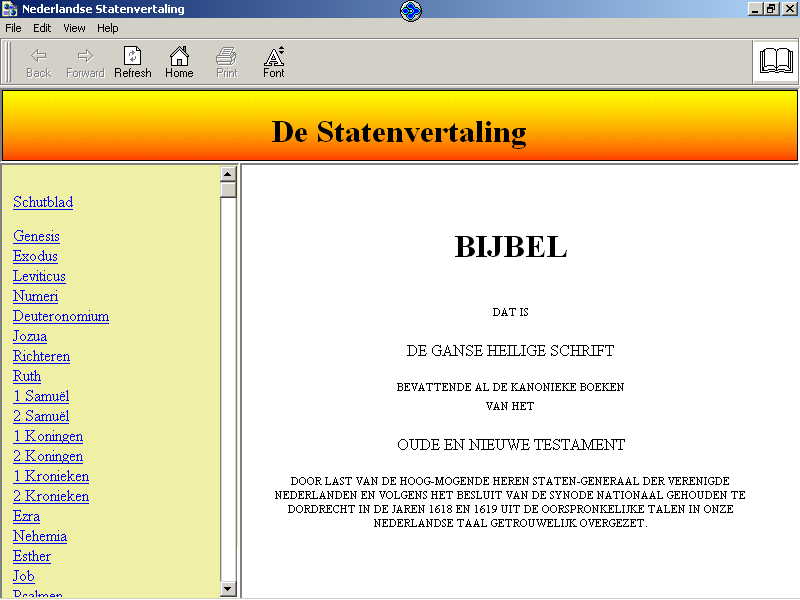Screen dimensions: 800x600
Task: Open the Schutblad link
Action: 43,202
